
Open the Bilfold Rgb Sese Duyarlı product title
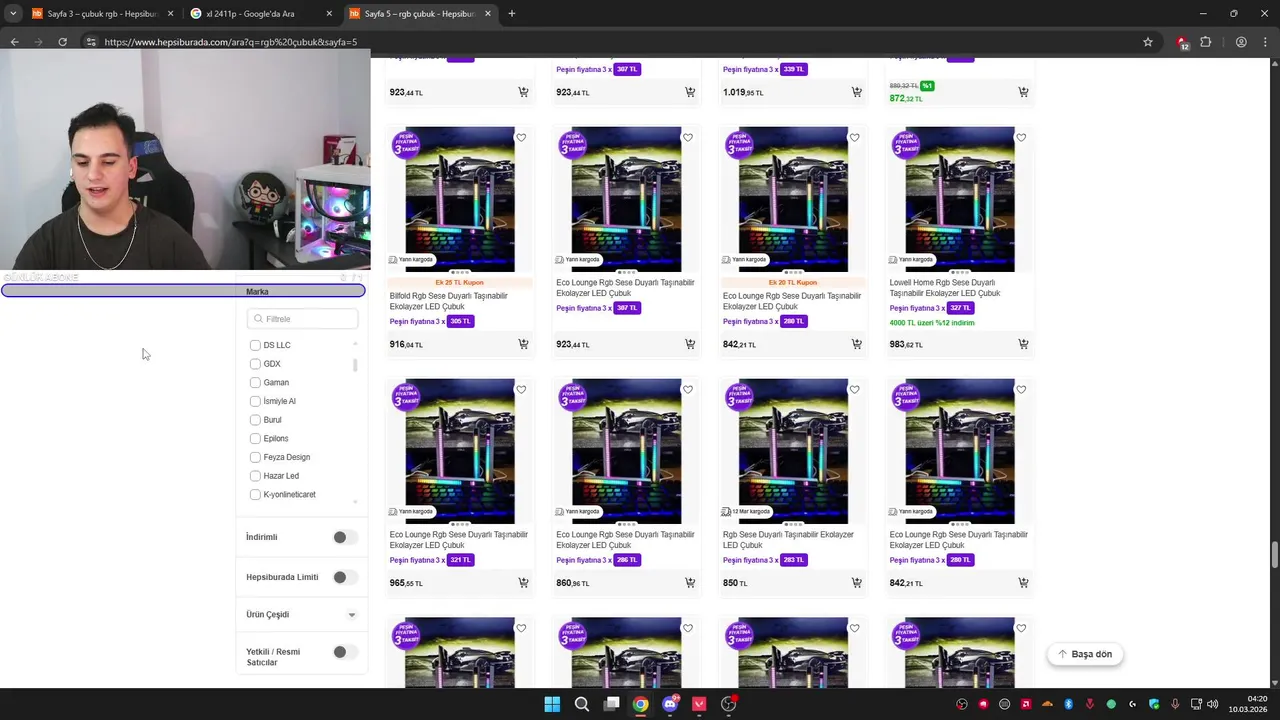tap(448, 301)
